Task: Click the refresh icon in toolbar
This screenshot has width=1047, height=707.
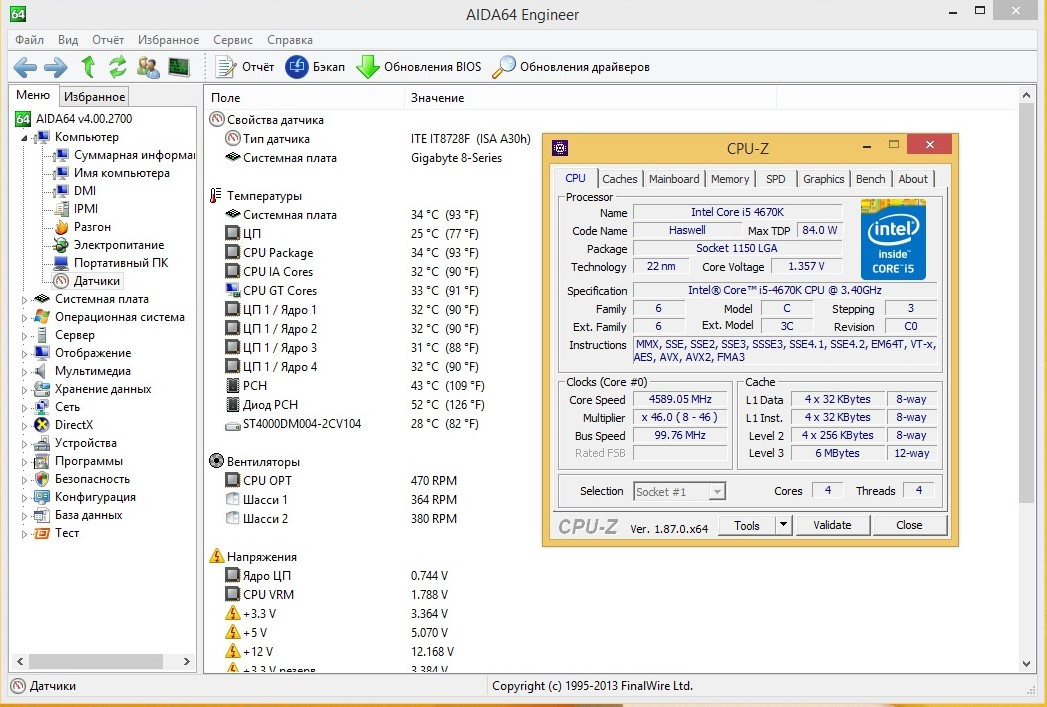Action: [118, 67]
